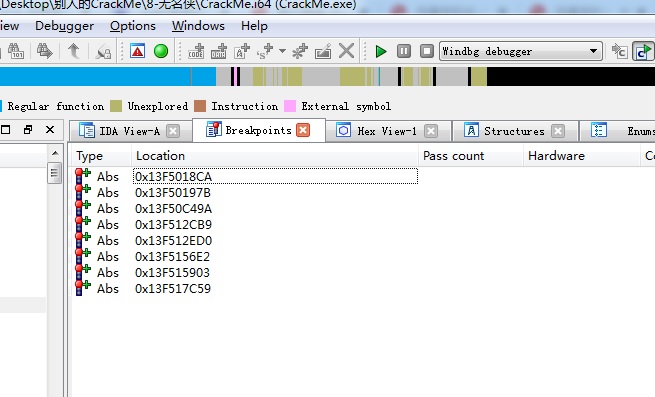Click the X undefine toolbar icon
The height and width of the screenshot is (397, 655).
(346, 51)
